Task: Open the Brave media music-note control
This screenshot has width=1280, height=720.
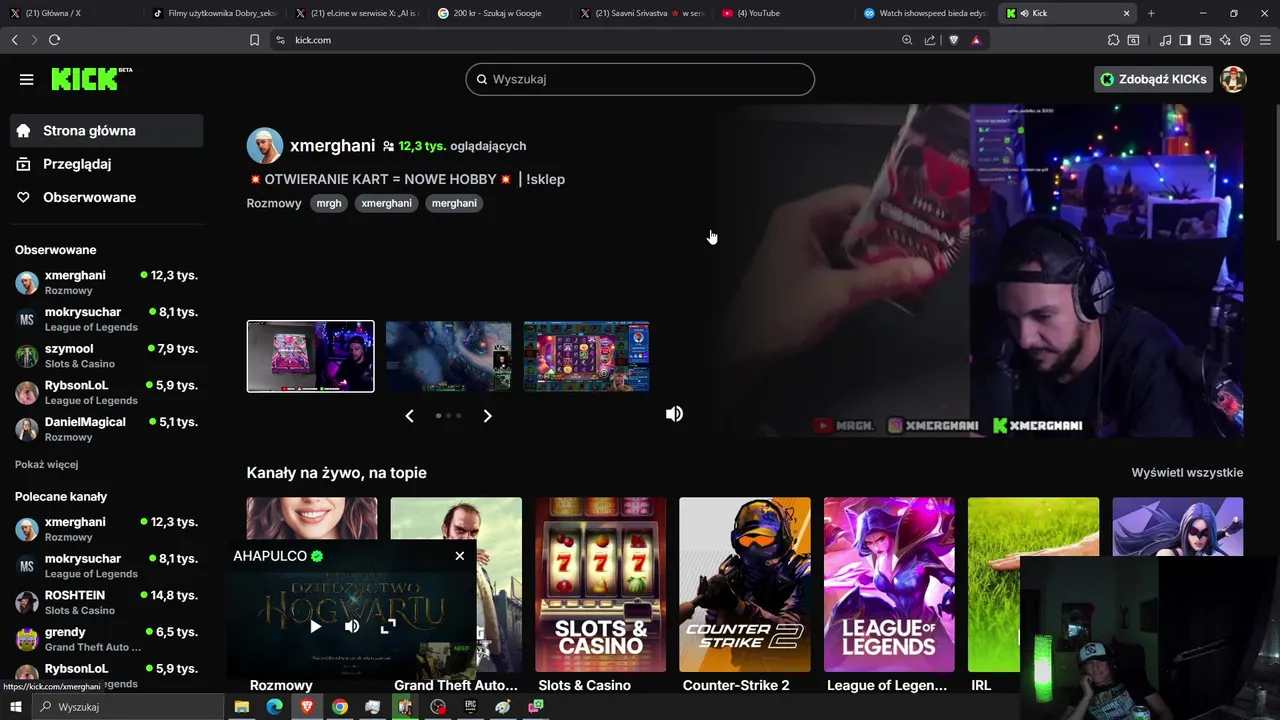Action: coord(1165,40)
